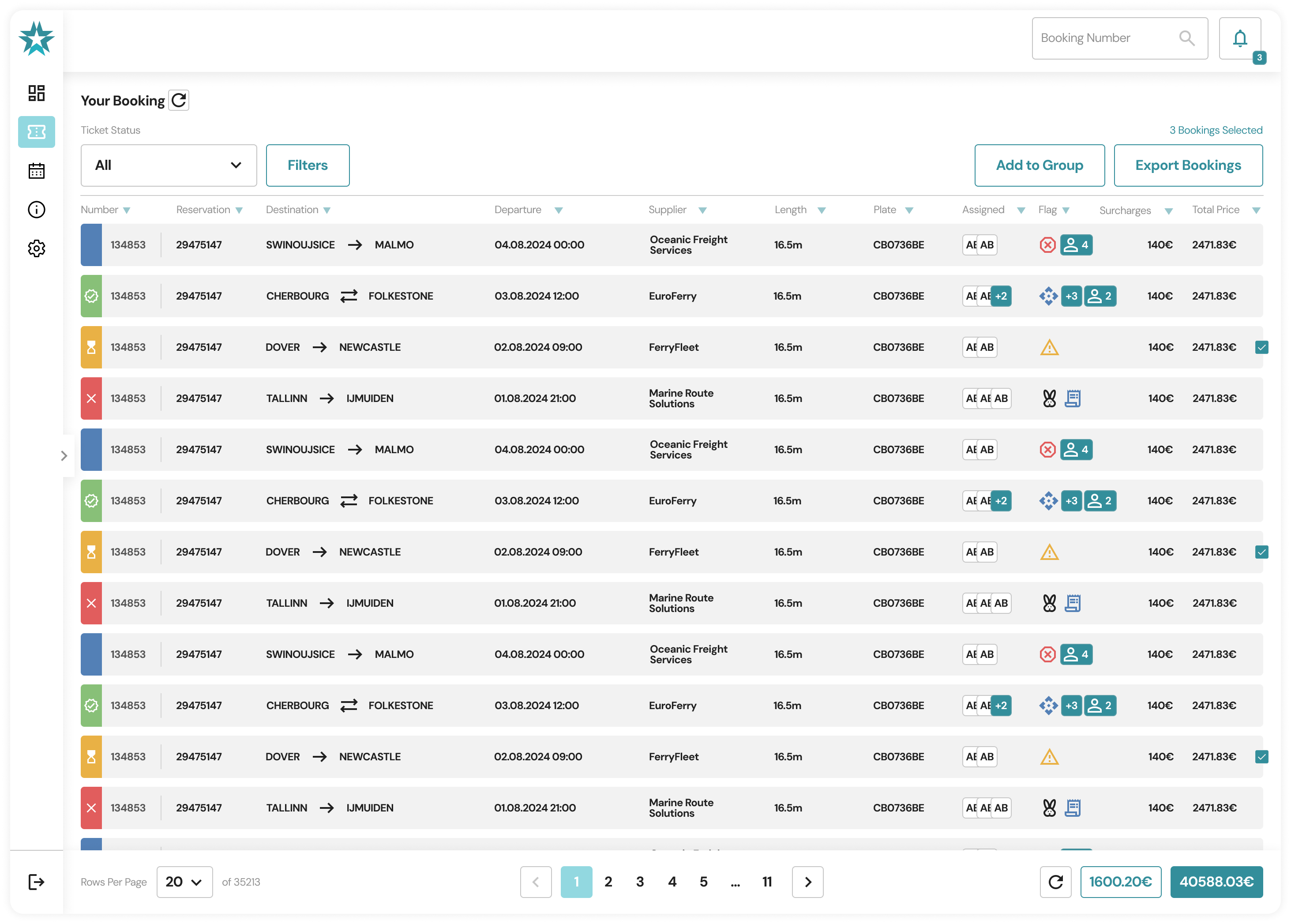Go to page 3 in pagination
This screenshot has height=924, width=1291.
(x=640, y=882)
